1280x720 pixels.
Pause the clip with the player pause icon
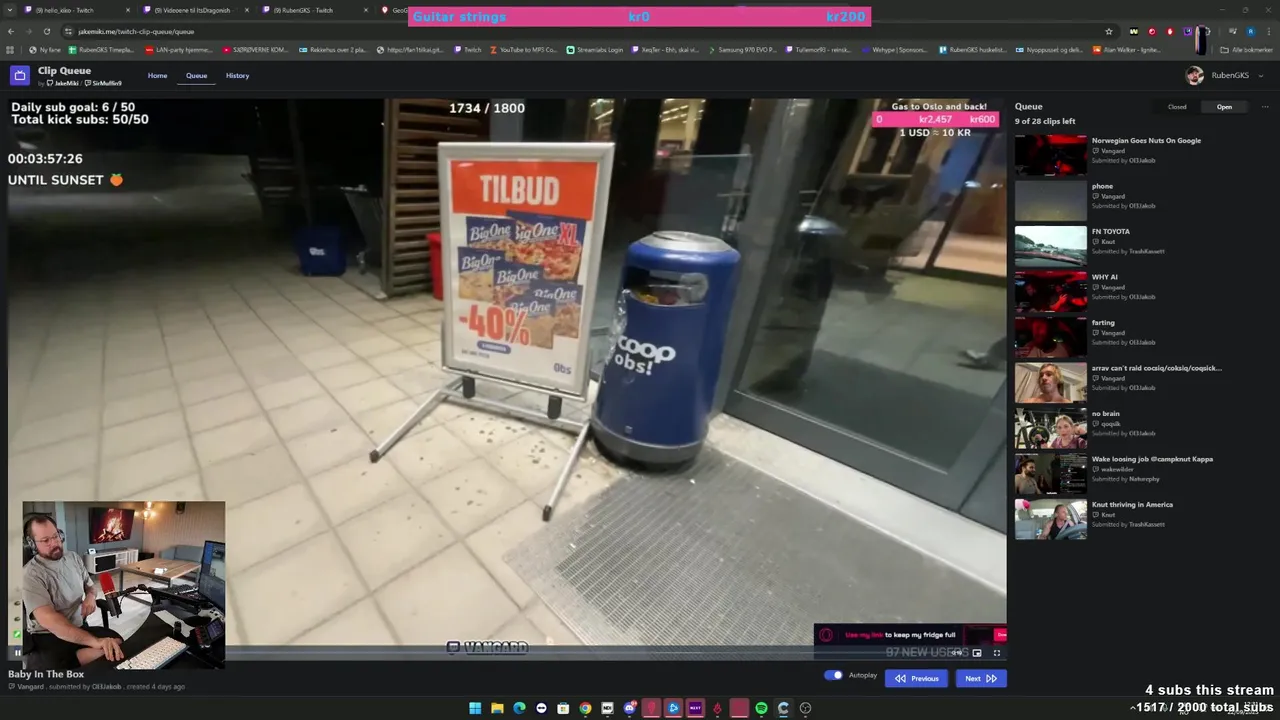tap(17, 653)
